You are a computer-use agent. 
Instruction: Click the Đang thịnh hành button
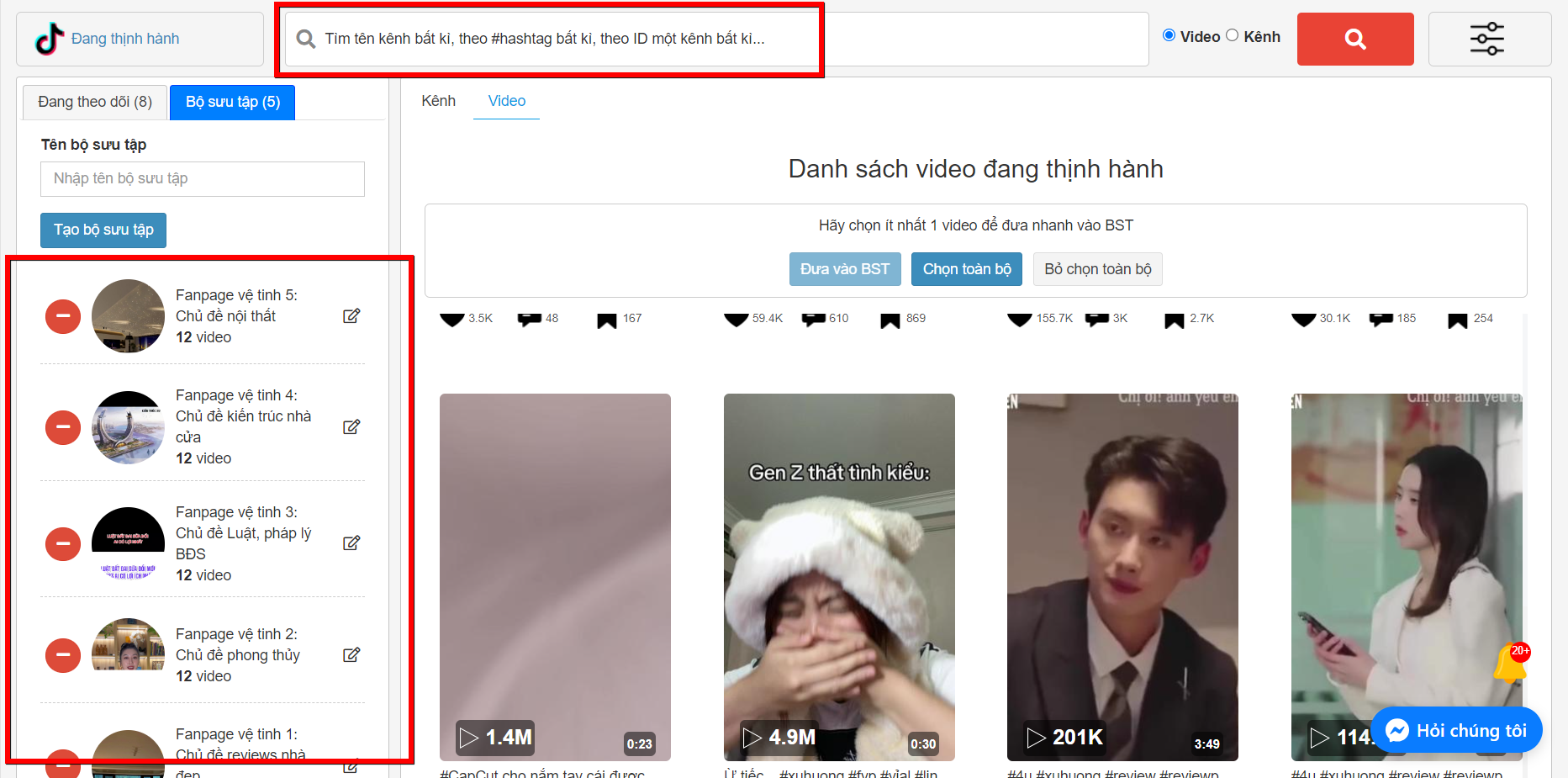(140, 39)
